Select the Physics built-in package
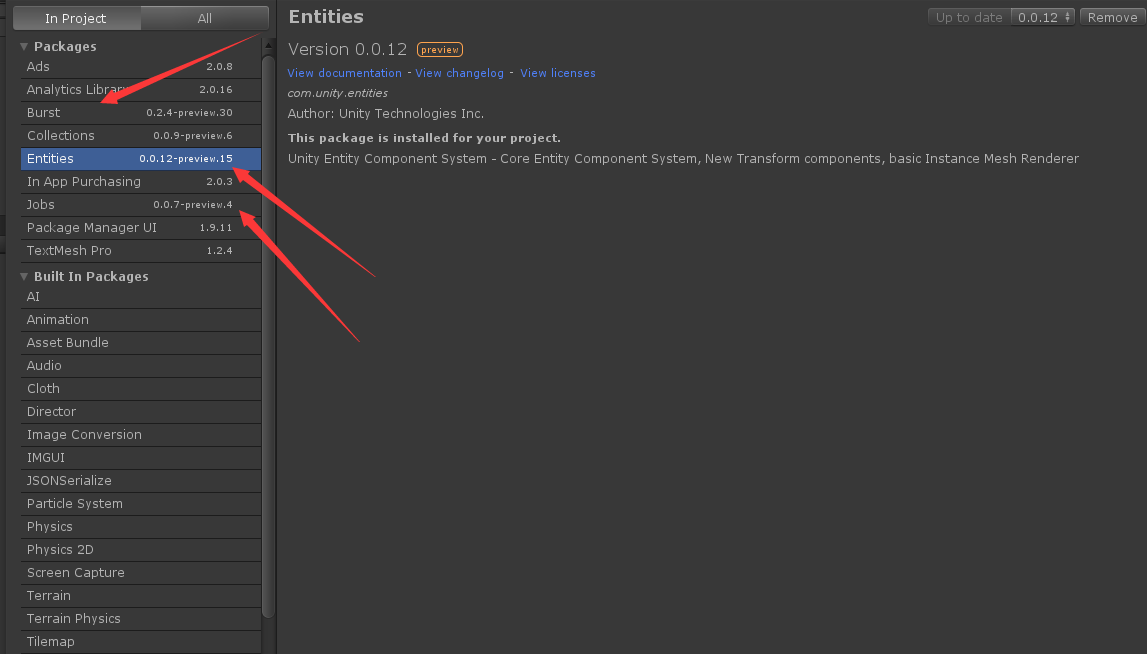 point(140,527)
